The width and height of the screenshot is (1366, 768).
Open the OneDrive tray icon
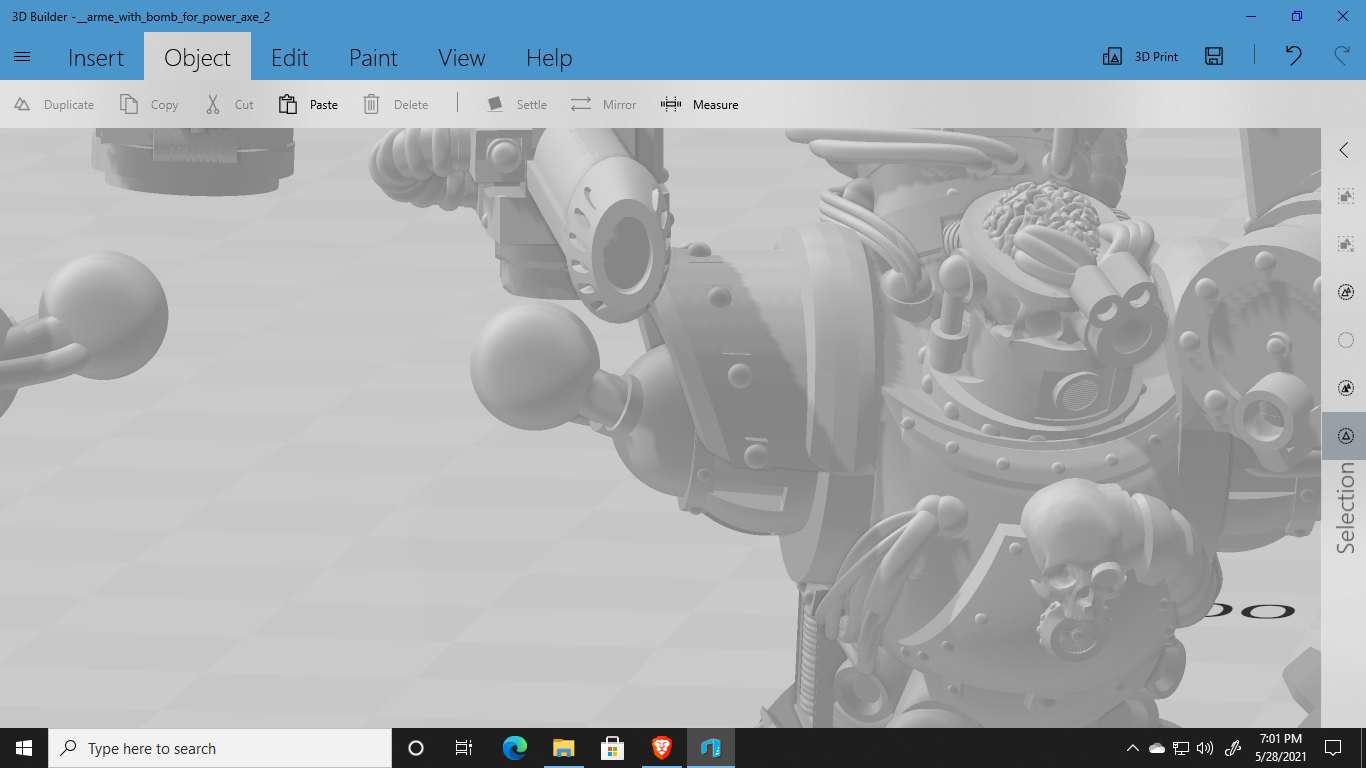coord(1157,748)
